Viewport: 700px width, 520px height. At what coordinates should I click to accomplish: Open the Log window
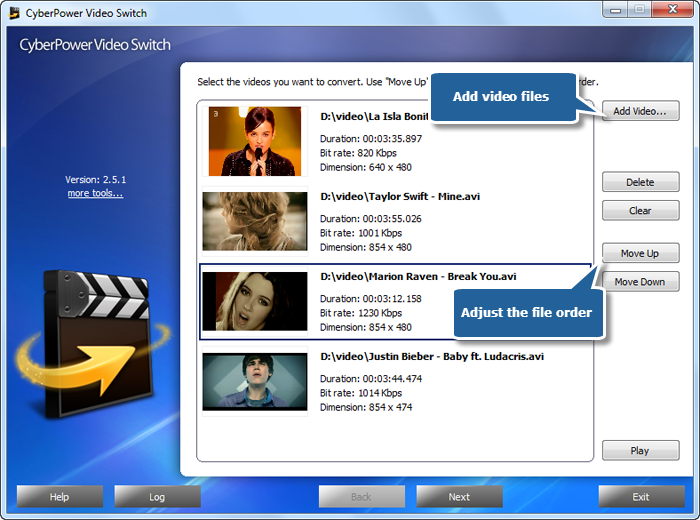[x=157, y=496]
